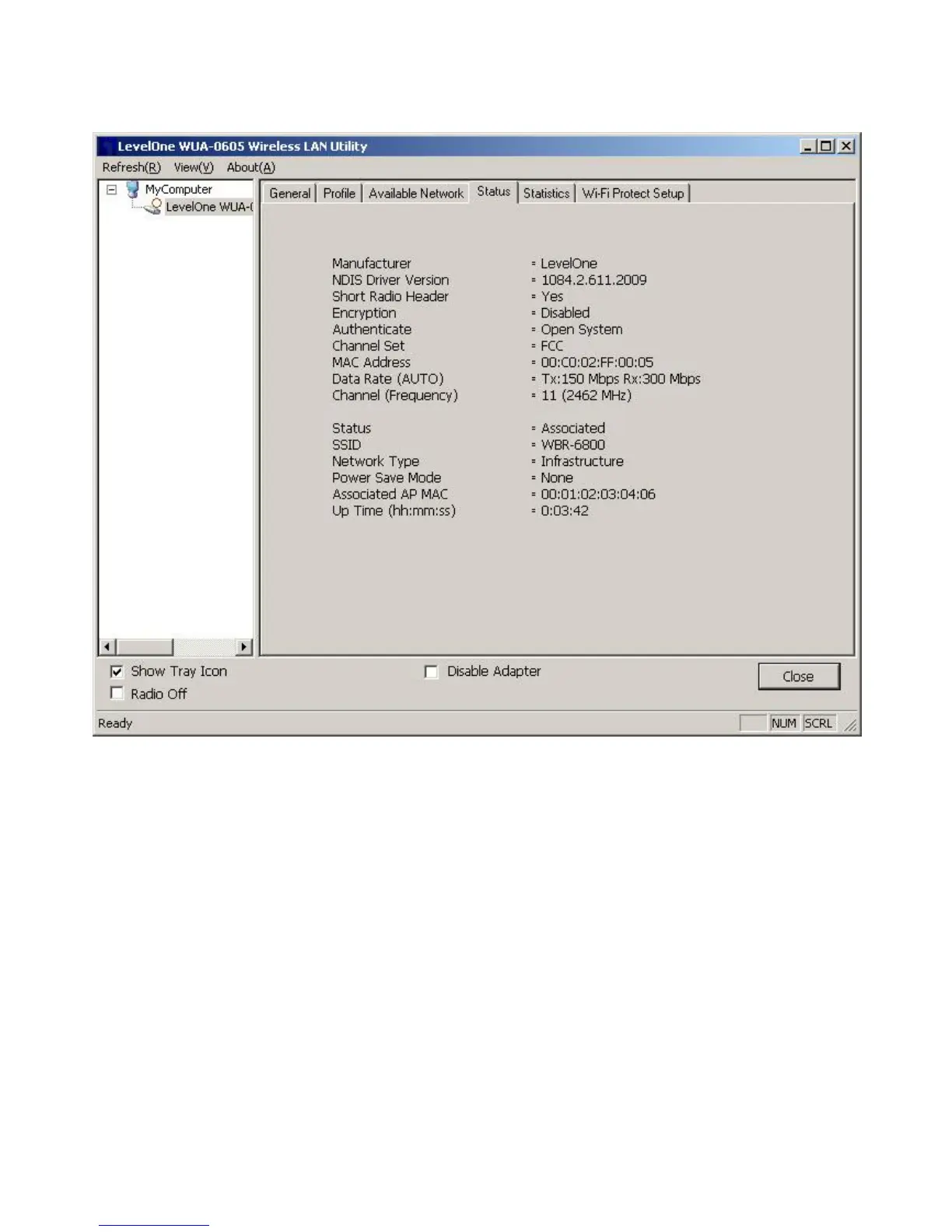
Task: Open the View(V) menu
Action: point(194,167)
